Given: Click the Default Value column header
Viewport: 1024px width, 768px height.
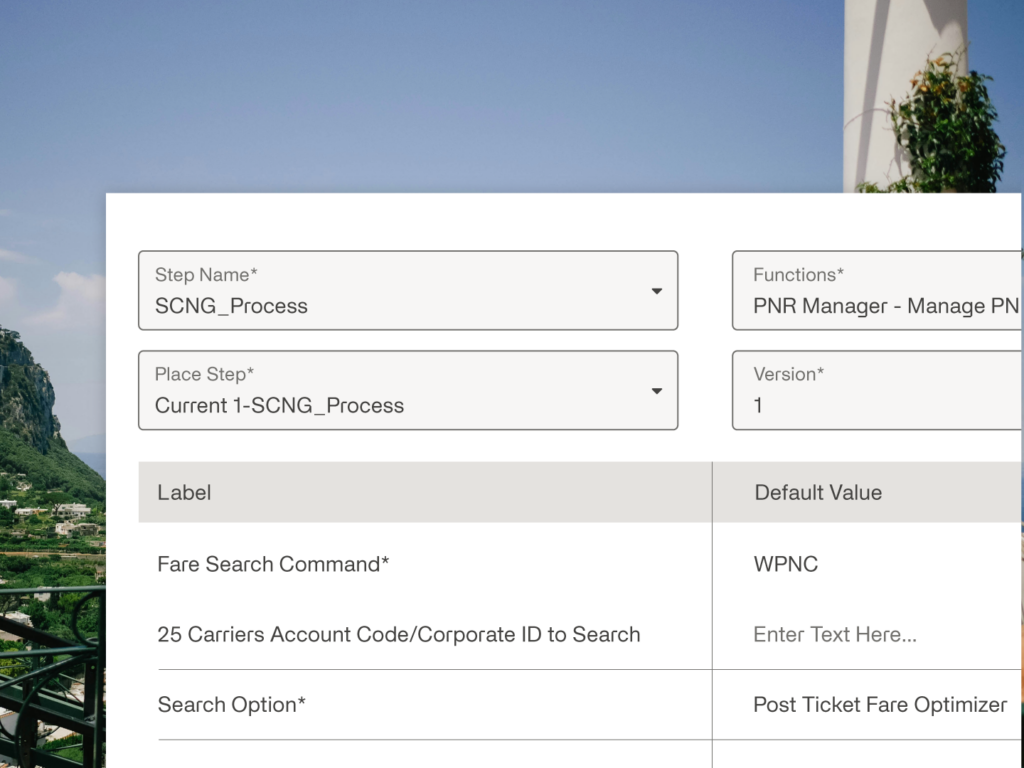Looking at the screenshot, I should [x=818, y=492].
